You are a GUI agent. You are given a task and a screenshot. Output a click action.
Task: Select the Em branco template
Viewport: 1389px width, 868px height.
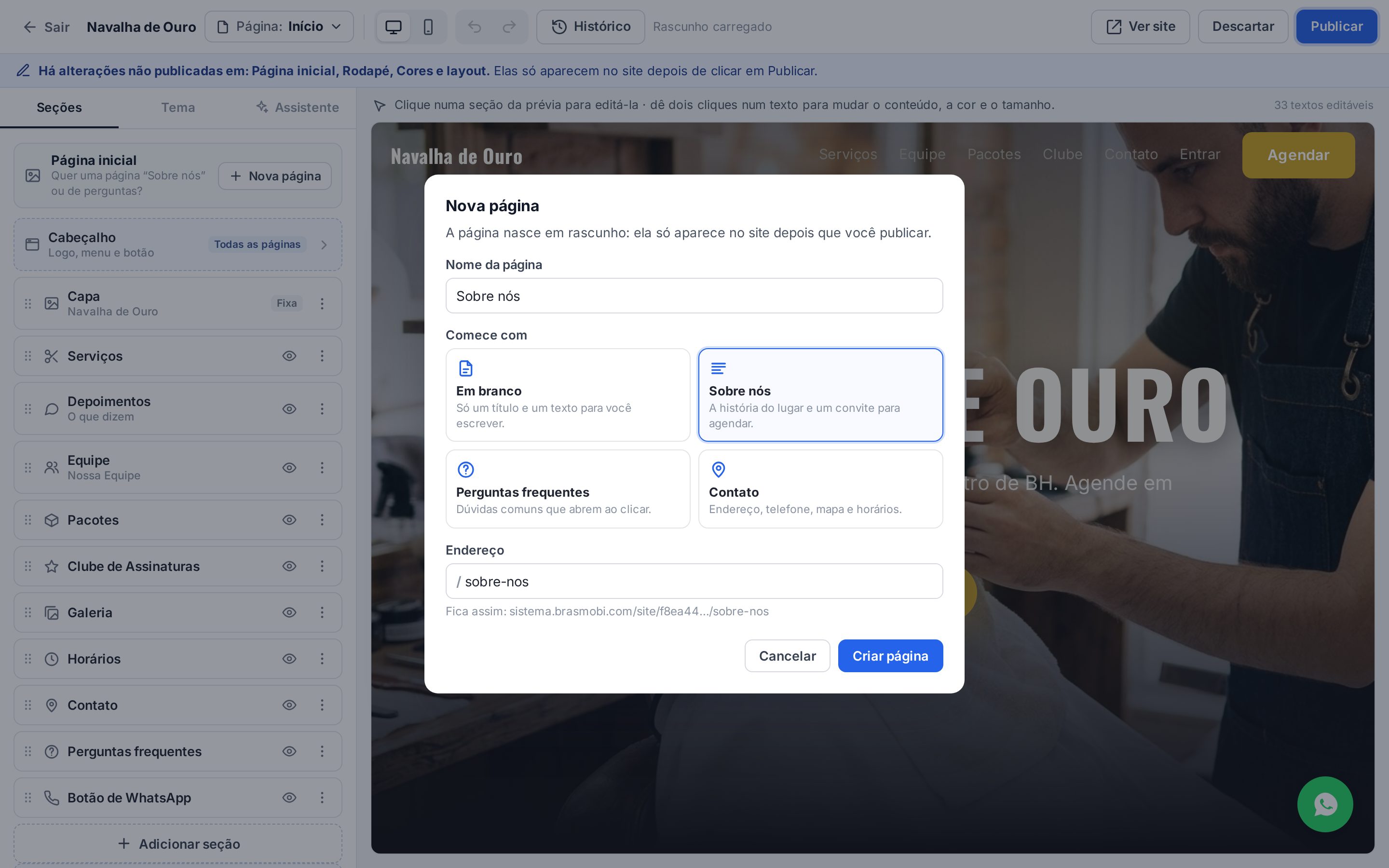pos(568,395)
